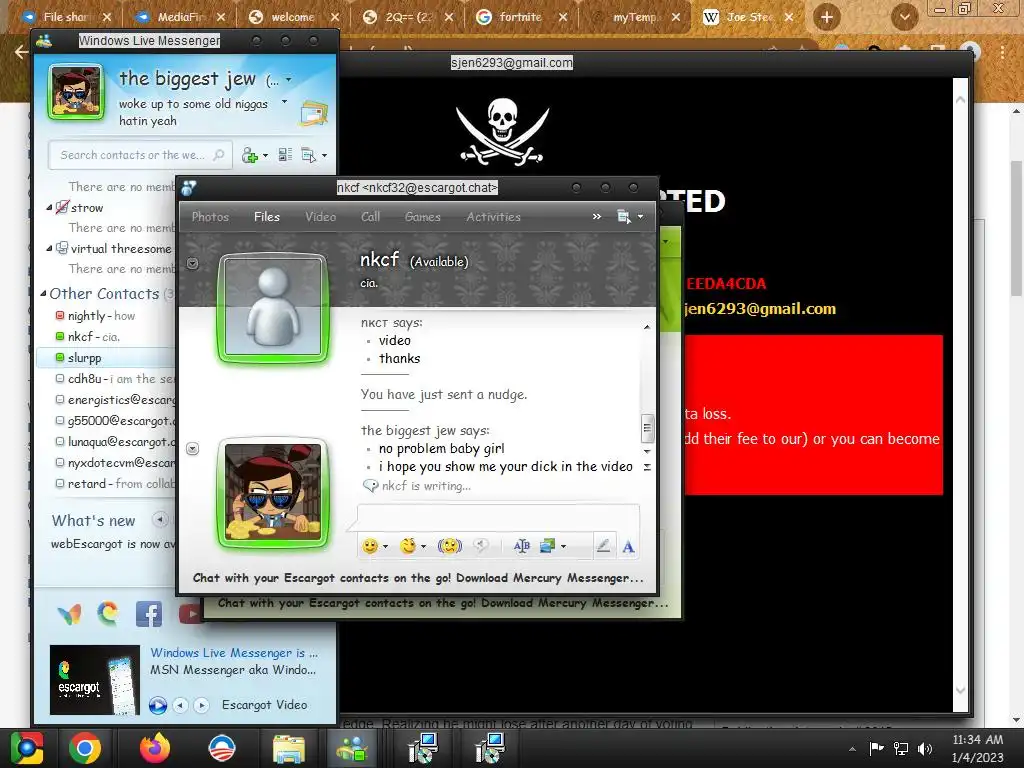1024x768 pixels.
Task: Collapse the virtual threesome contact group
Action: 49,248
